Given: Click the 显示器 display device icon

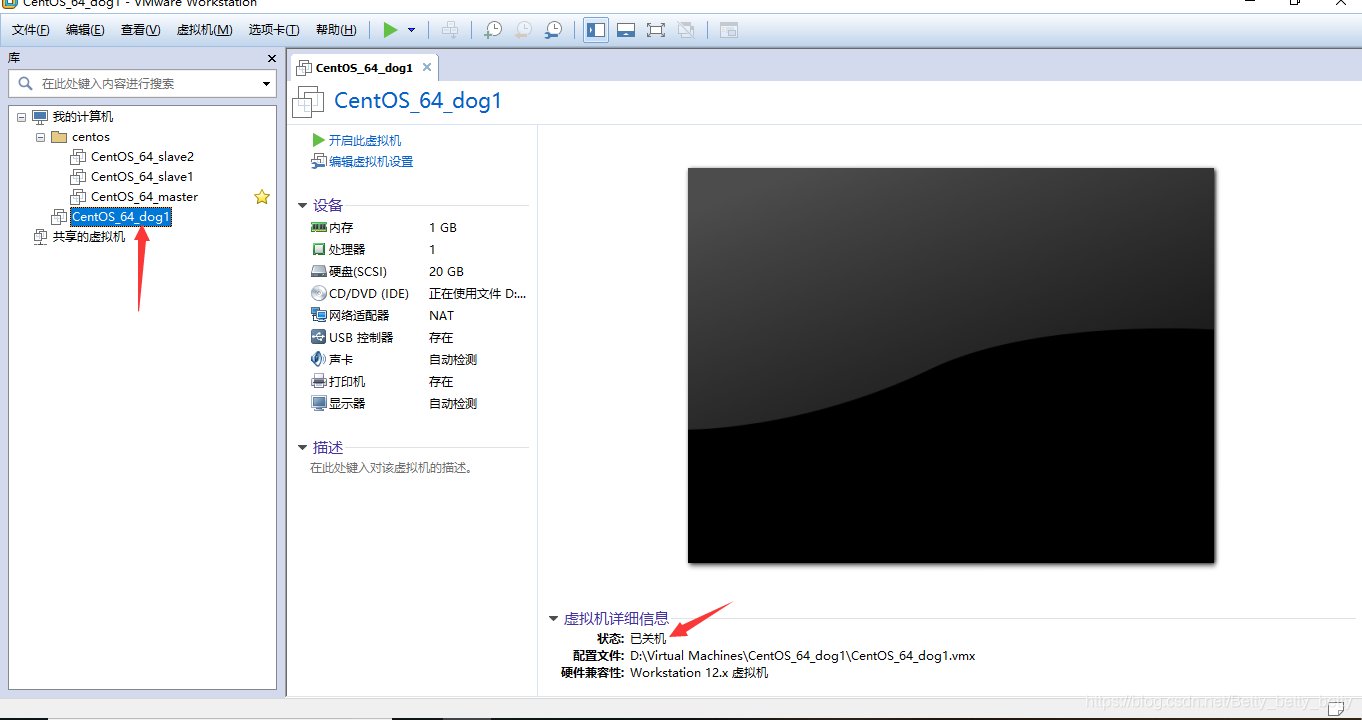Looking at the screenshot, I should (x=319, y=404).
